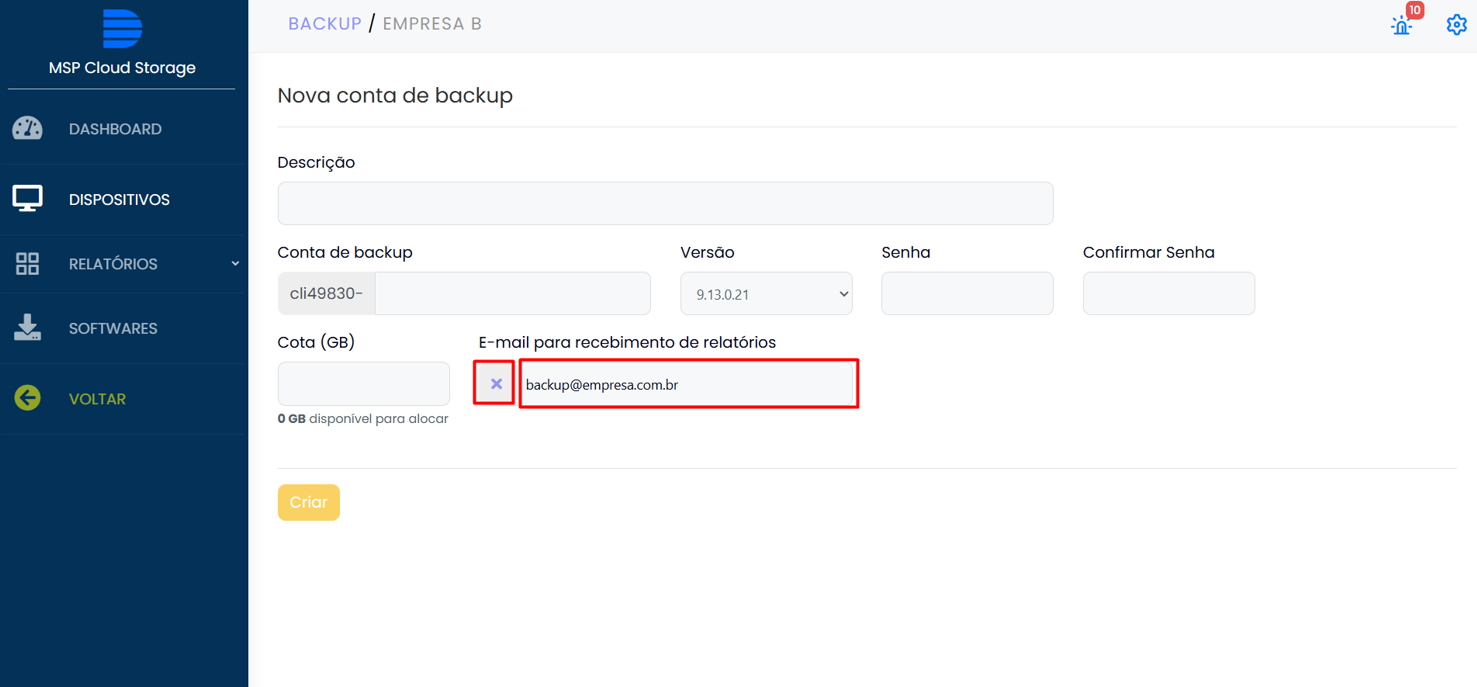Click the Cota (GB) input field

tap(363, 384)
